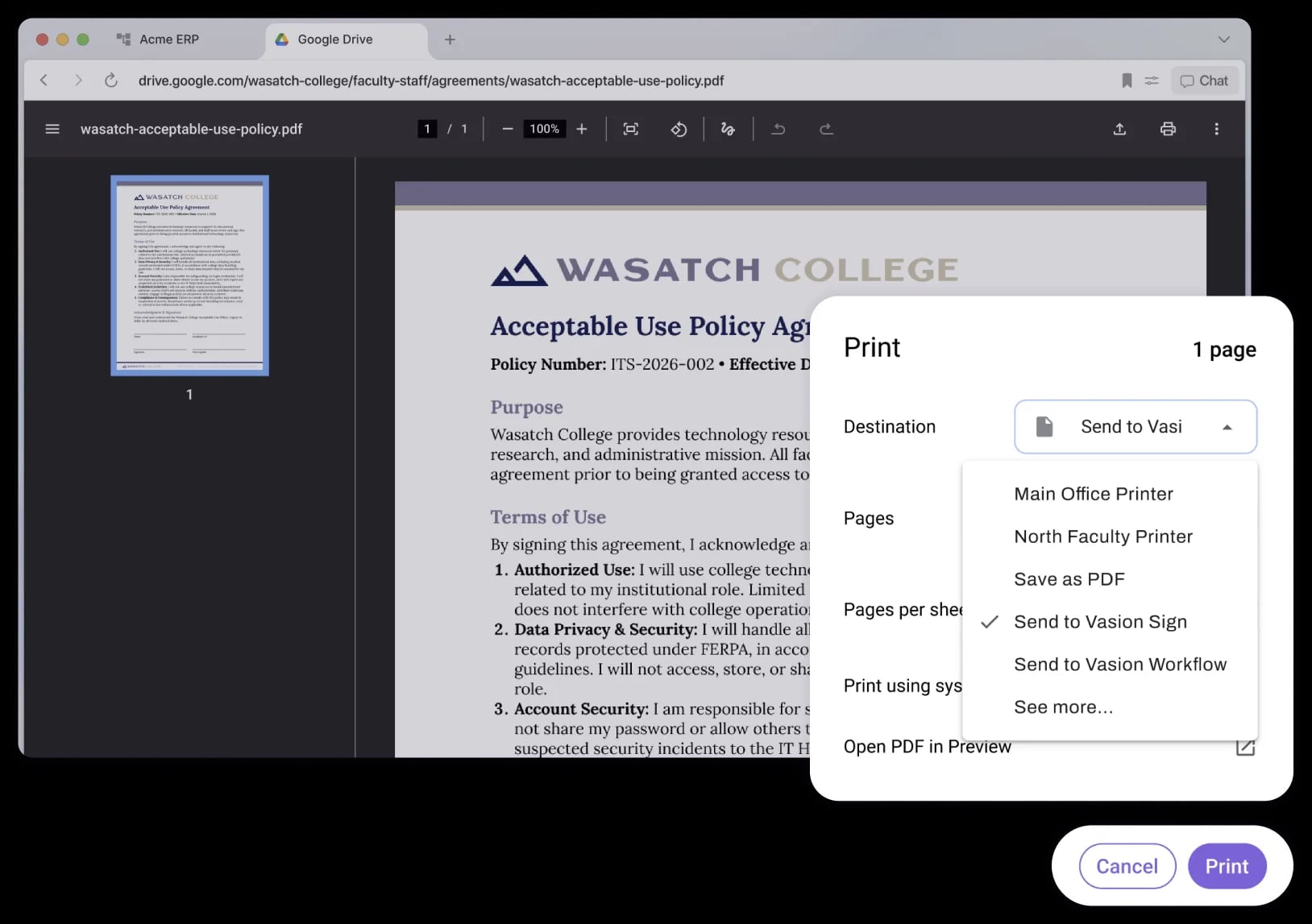Select the draw annotation tool

(728, 129)
